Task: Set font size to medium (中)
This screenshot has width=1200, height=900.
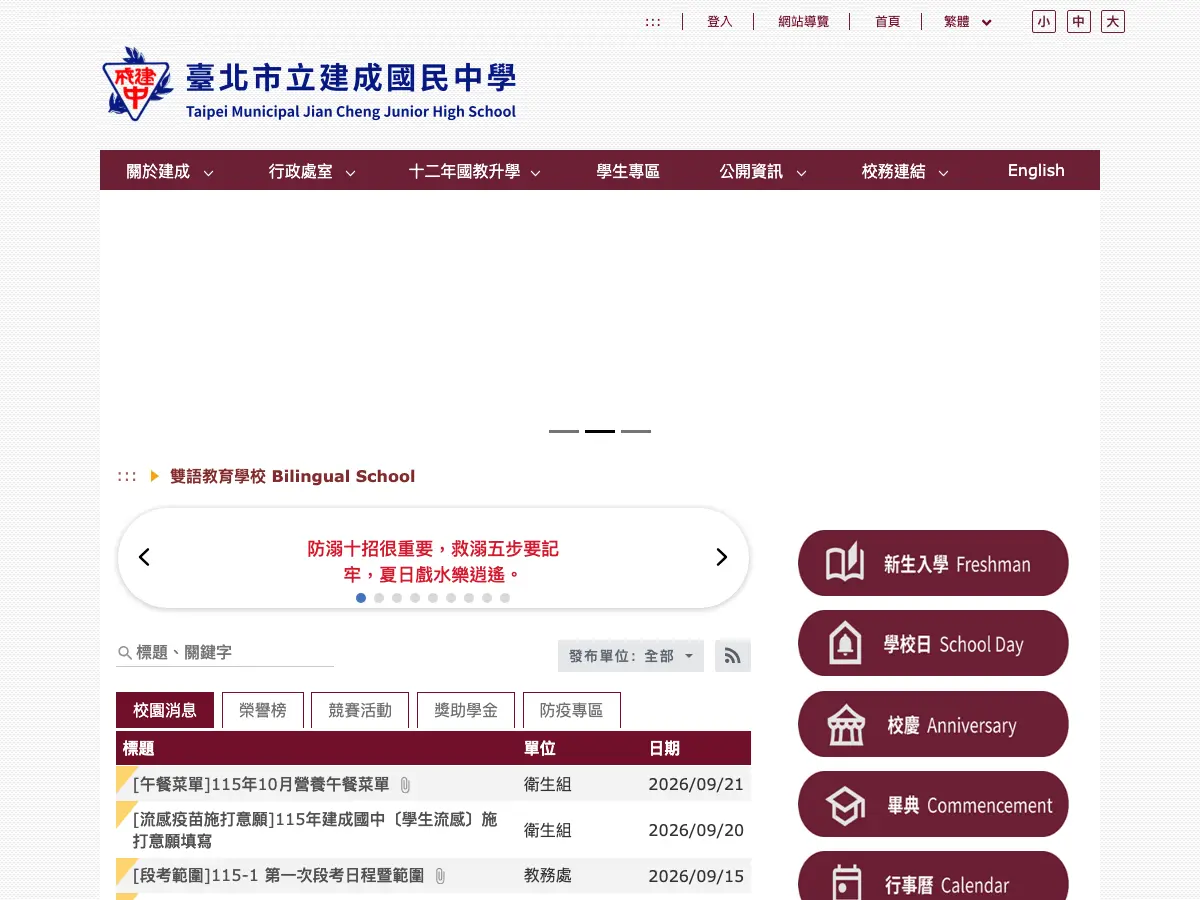Action: pyautogui.click(x=1079, y=22)
